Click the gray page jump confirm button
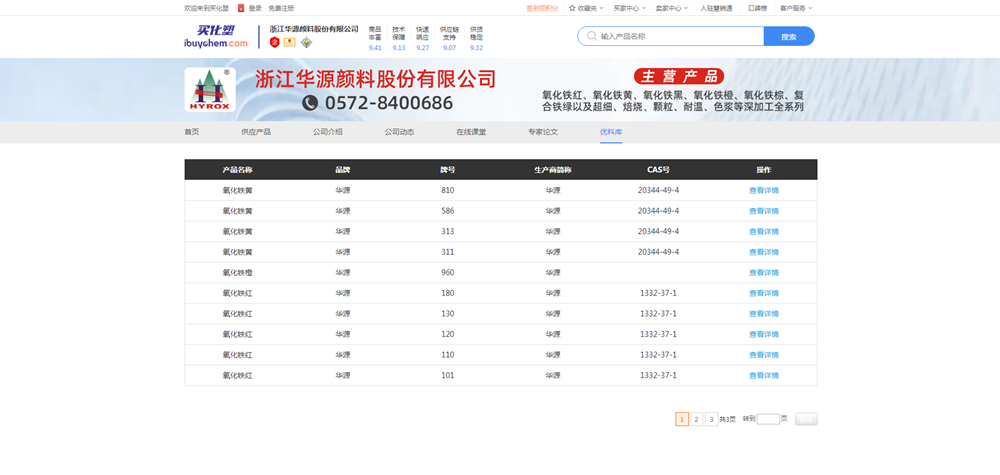The image size is (1000, 475). (x=806, y=419)
